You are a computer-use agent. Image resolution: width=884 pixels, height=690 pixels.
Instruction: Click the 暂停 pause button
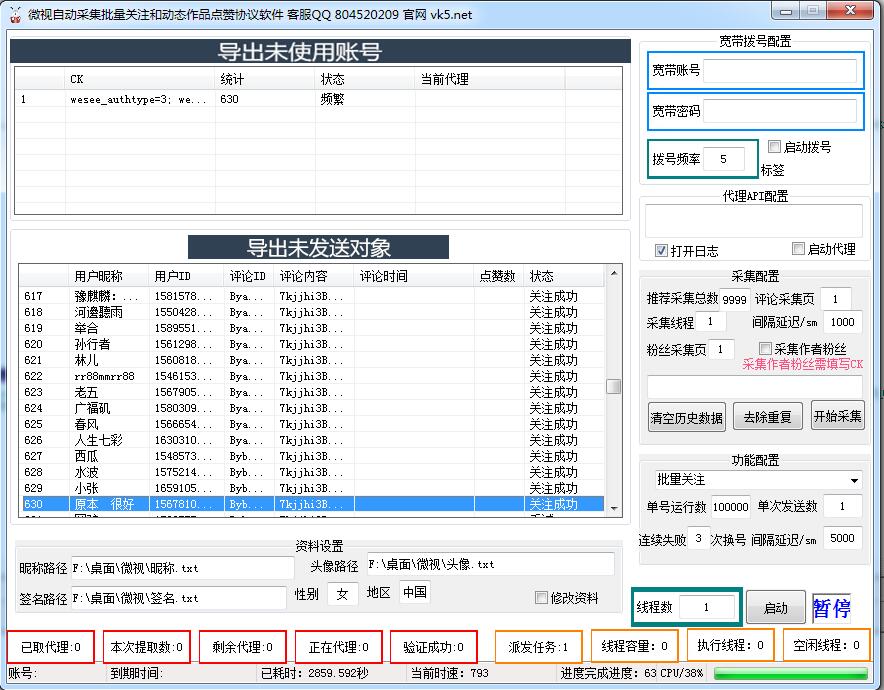click(x=831, y=608)
